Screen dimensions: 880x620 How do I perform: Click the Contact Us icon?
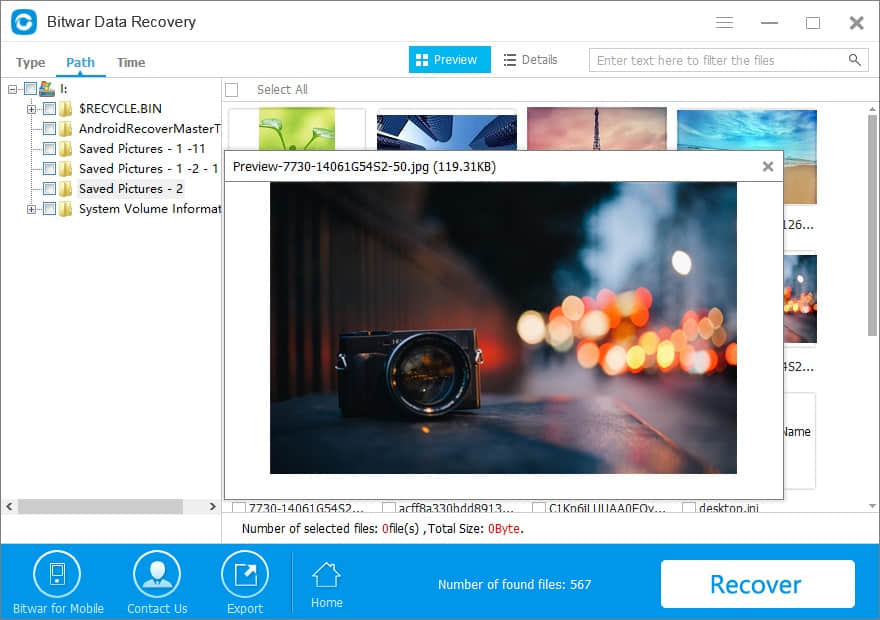[157, 575]
